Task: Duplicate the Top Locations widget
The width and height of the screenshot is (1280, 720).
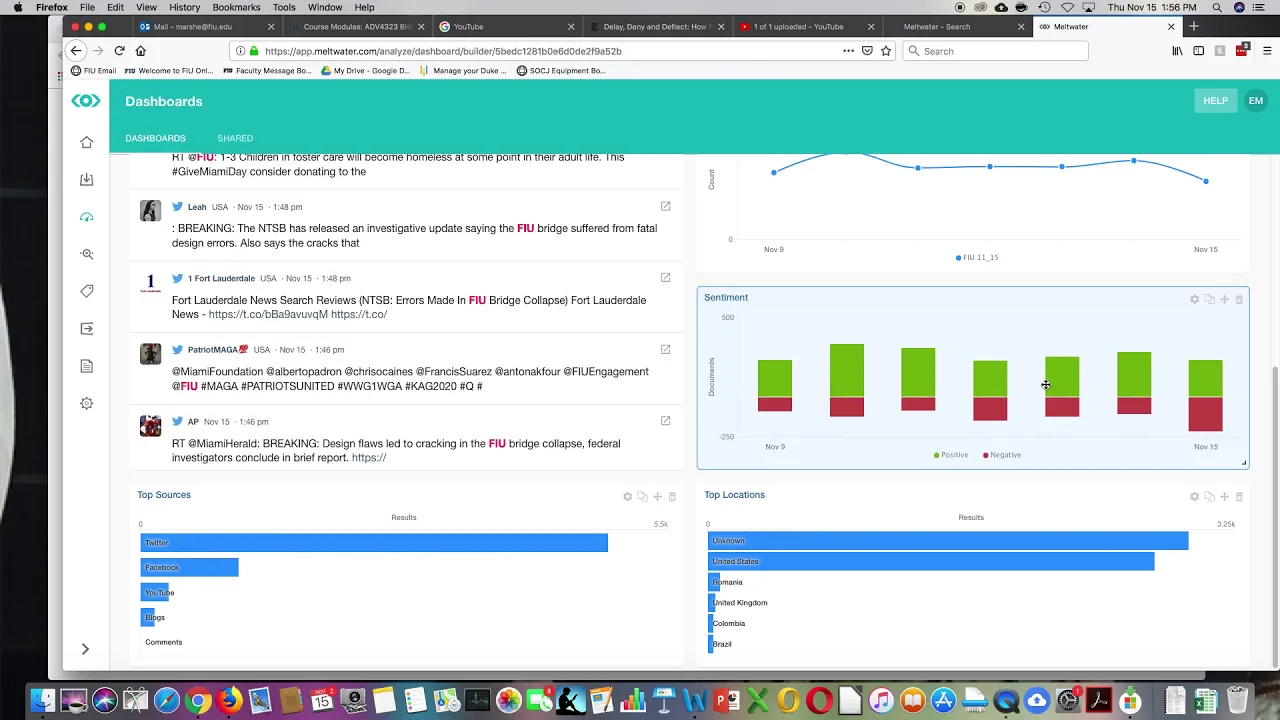Action: point(1209,496)
